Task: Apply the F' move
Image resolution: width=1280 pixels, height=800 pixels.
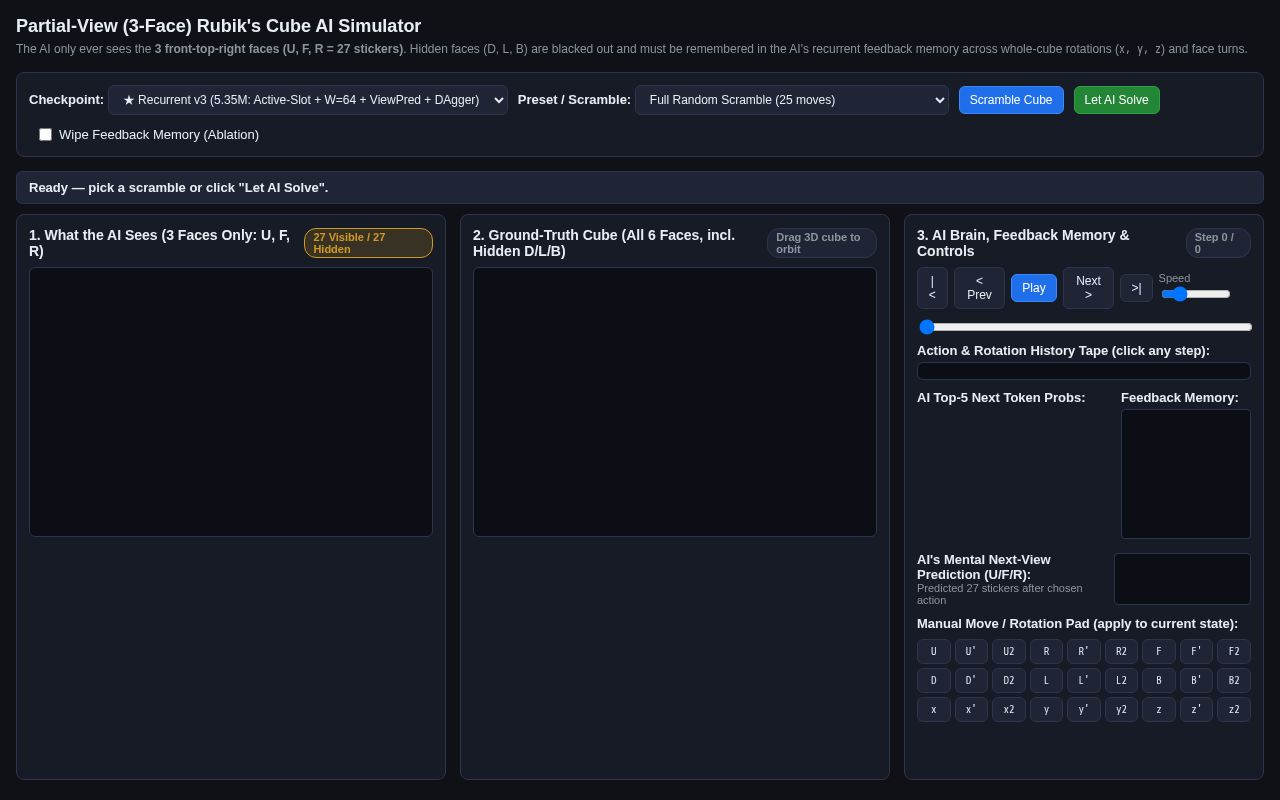Action: [1196, 652]
